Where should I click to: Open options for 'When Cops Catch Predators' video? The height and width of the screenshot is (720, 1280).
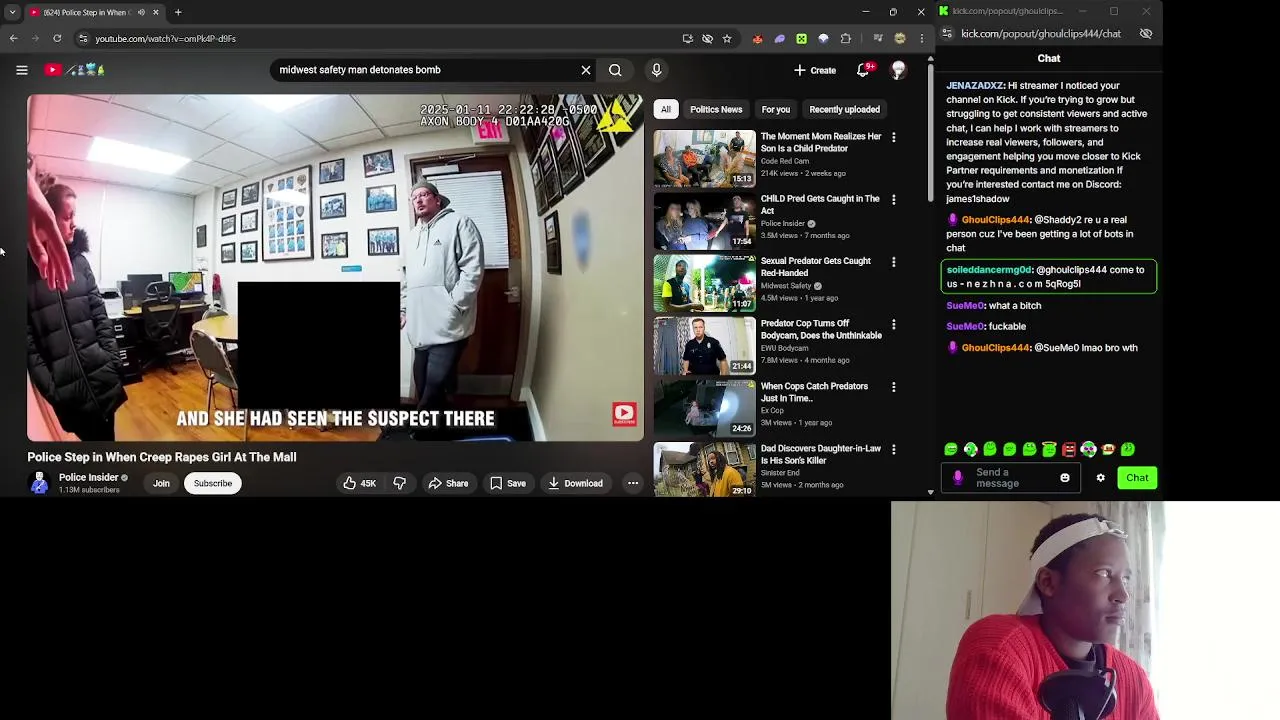coord(894,387)
